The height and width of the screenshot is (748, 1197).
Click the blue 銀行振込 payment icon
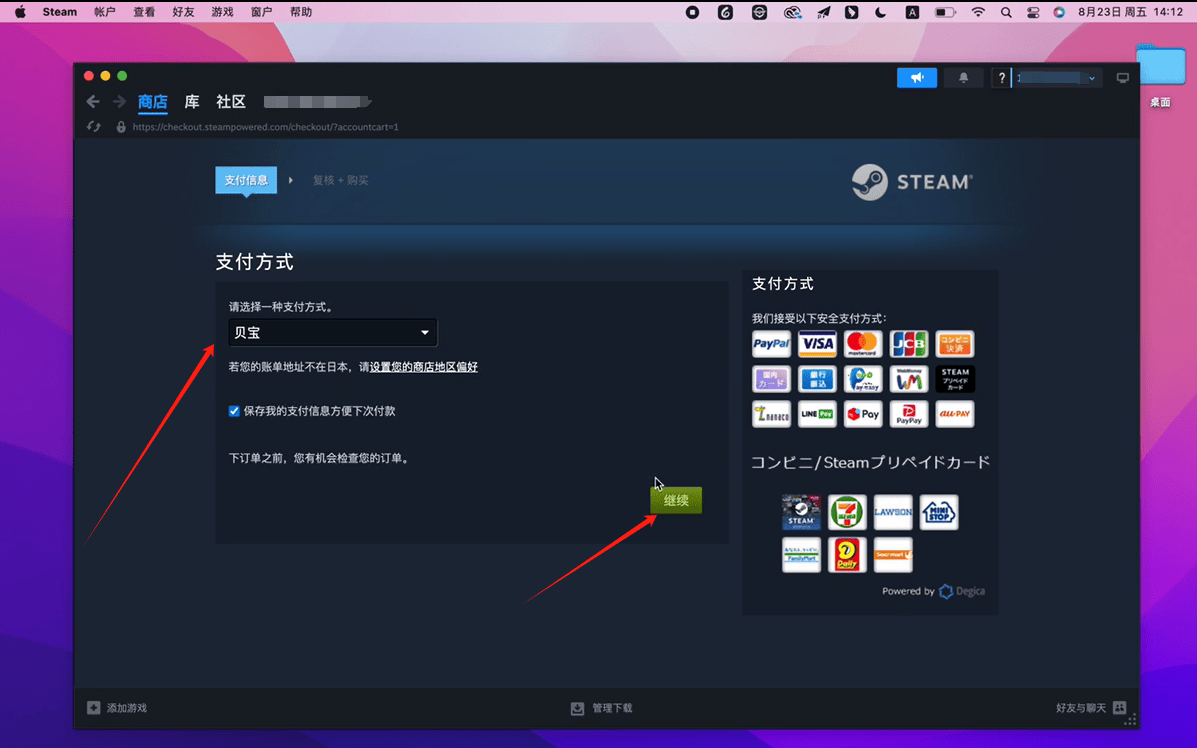coord(817,379)
